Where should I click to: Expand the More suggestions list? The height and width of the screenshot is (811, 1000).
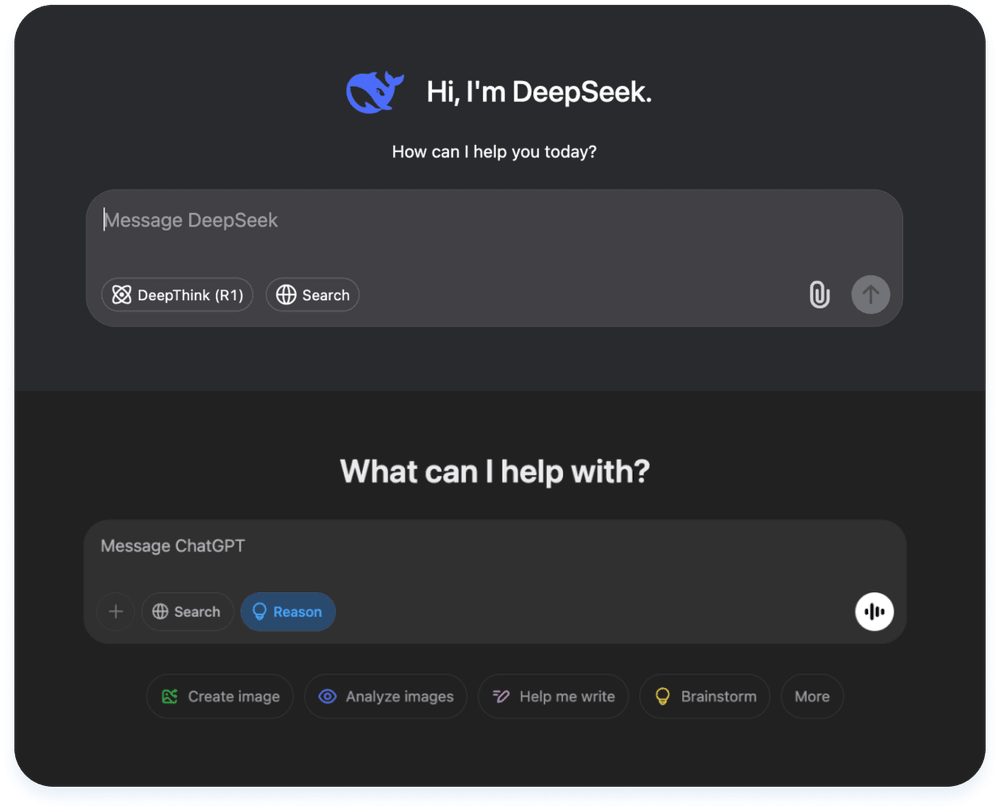[x=812, y=697]
